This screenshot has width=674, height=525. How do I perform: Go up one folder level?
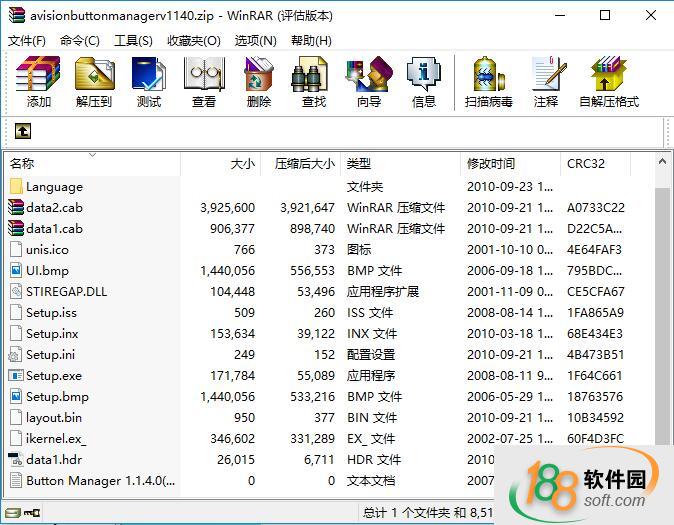click(x=22, y=131)
